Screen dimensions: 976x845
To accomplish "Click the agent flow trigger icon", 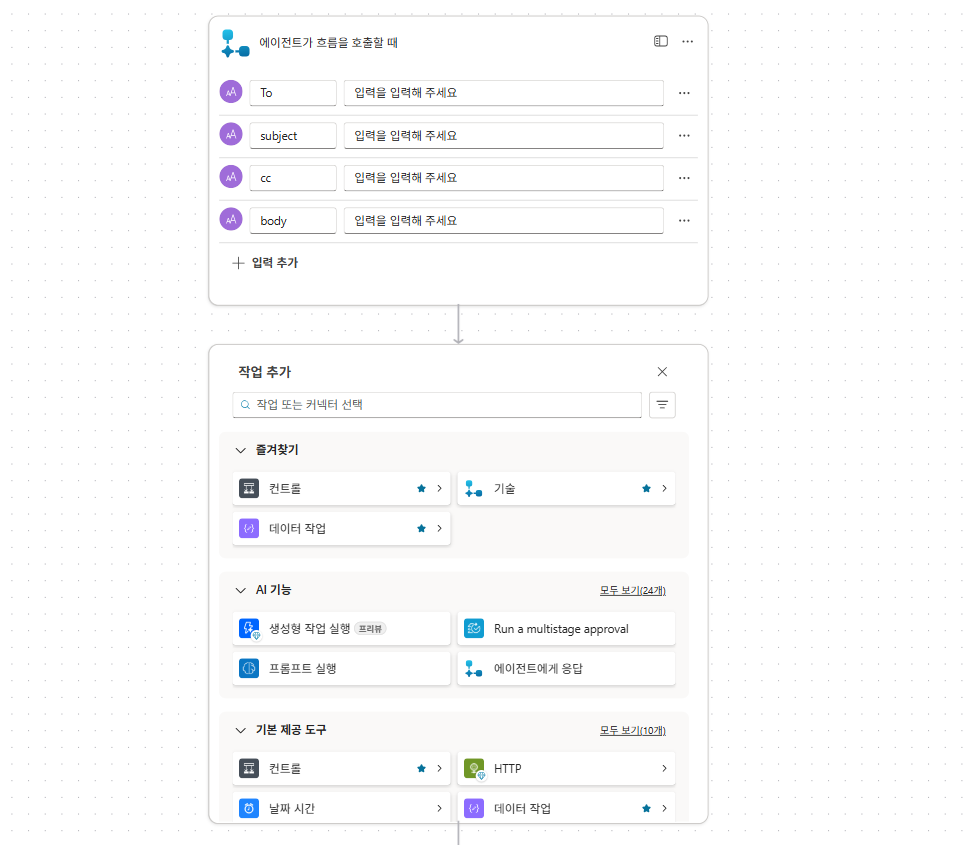I will 235,43.
